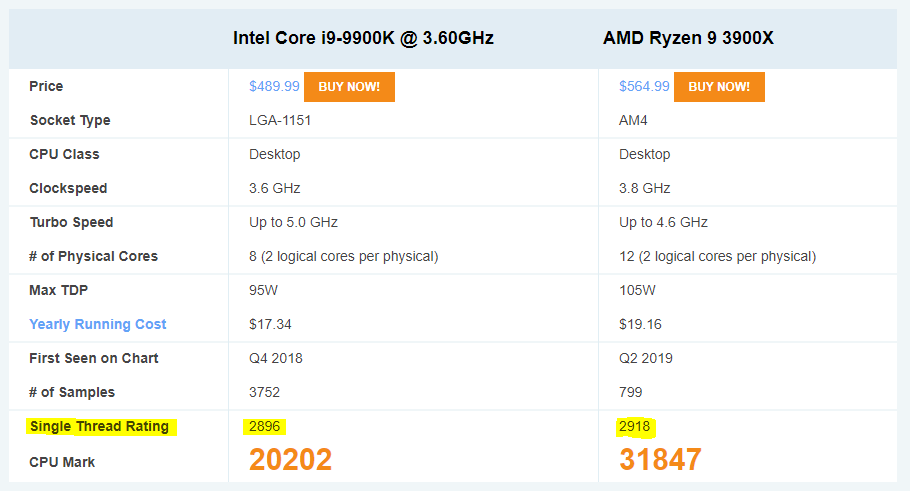This screenshot has width=910, height=491.
Task: Click the 3.6 GHz clockspeed value
Action: tap(275, 189)
